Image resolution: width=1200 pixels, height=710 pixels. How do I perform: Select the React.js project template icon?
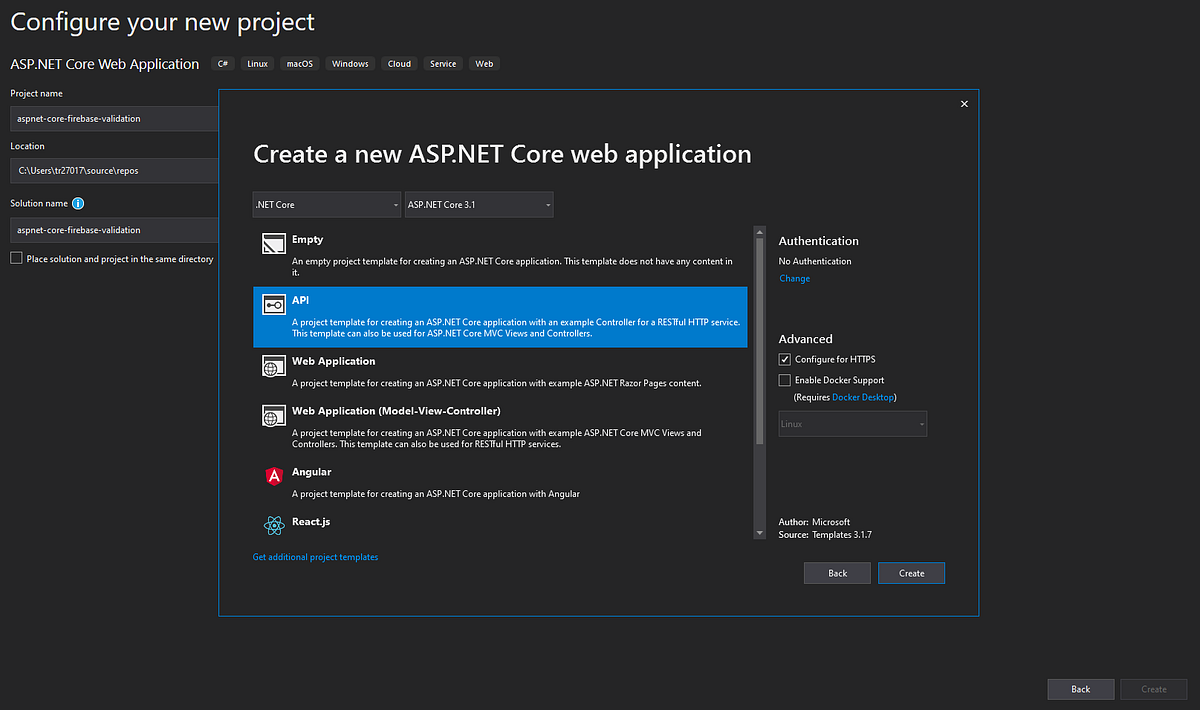pos(274,525)
